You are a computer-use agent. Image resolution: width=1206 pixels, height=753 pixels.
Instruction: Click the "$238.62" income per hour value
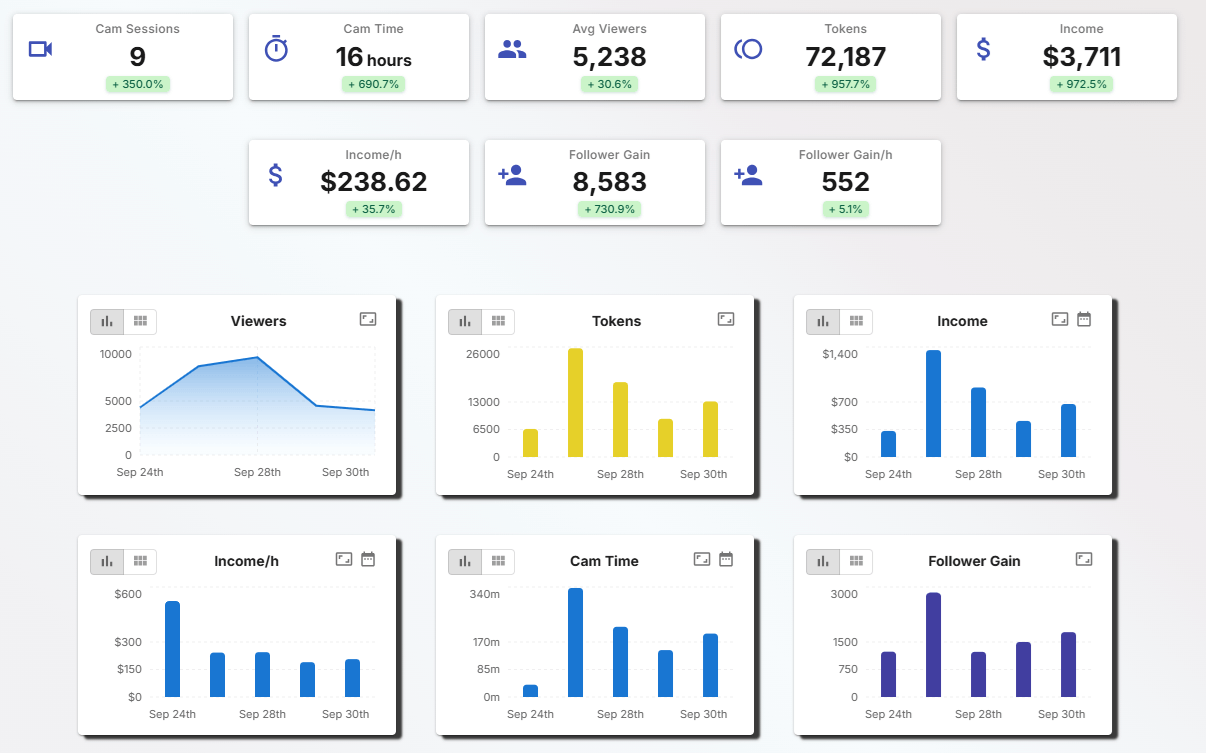[x=374, y=182]
